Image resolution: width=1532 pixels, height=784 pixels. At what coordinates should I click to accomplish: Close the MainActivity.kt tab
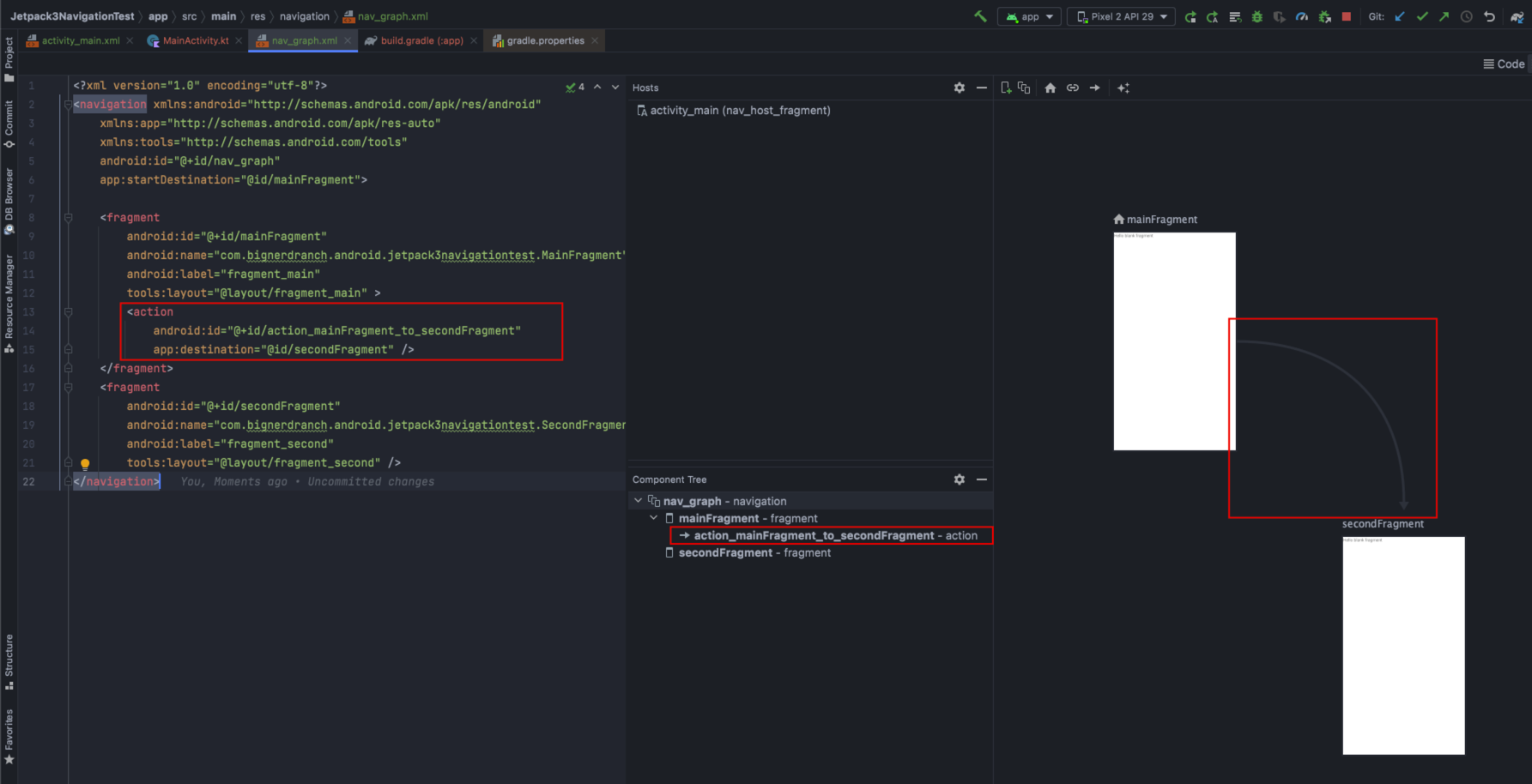coord(239,40)
